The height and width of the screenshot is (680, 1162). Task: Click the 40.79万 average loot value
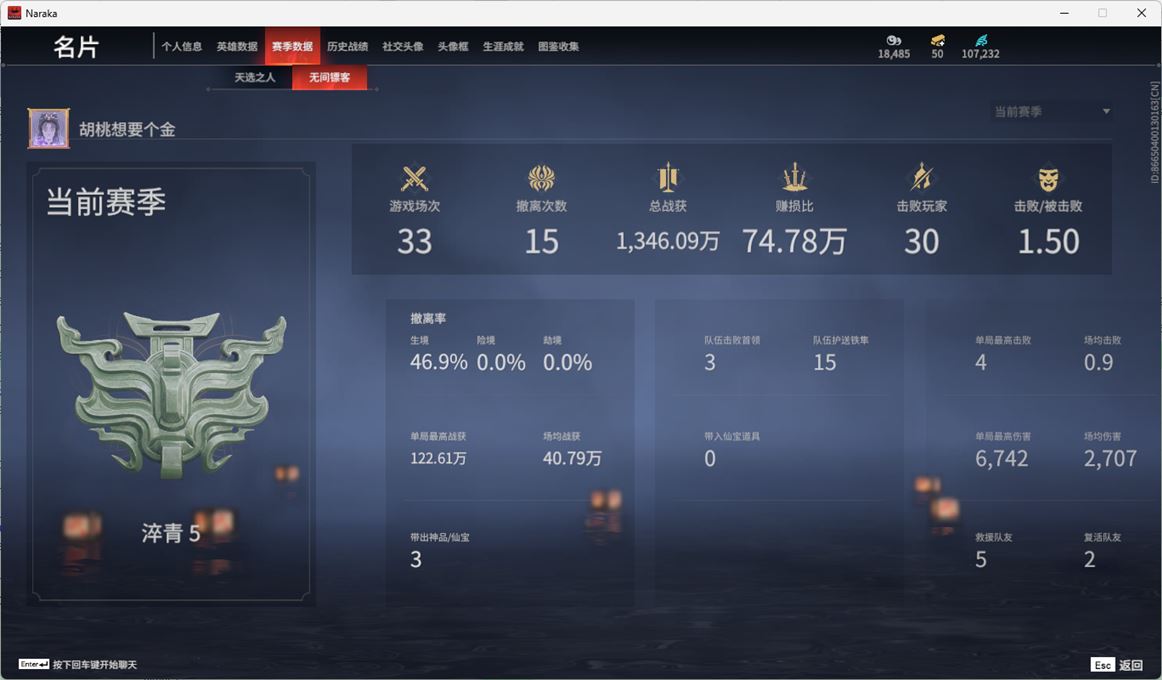pos(572,459)
